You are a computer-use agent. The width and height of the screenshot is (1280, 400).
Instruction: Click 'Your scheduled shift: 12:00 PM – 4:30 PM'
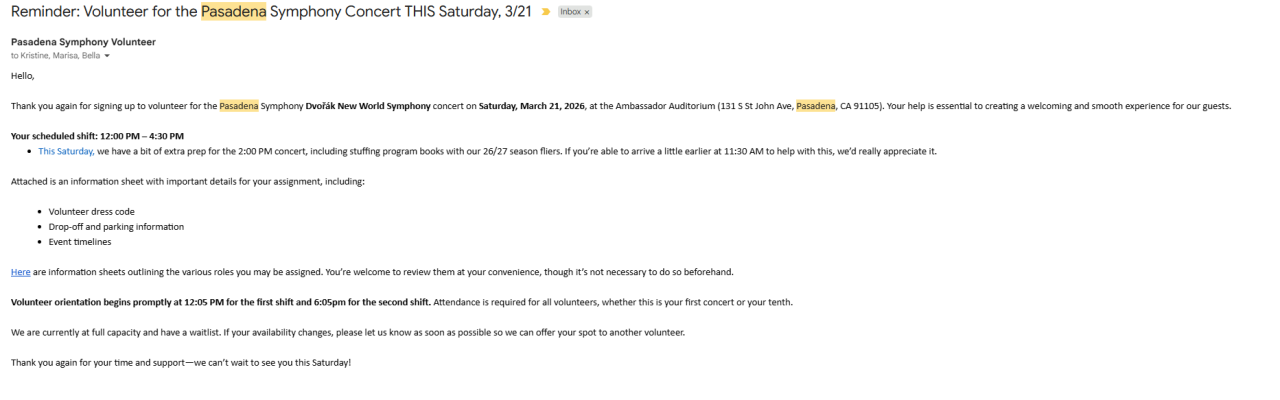97,136
